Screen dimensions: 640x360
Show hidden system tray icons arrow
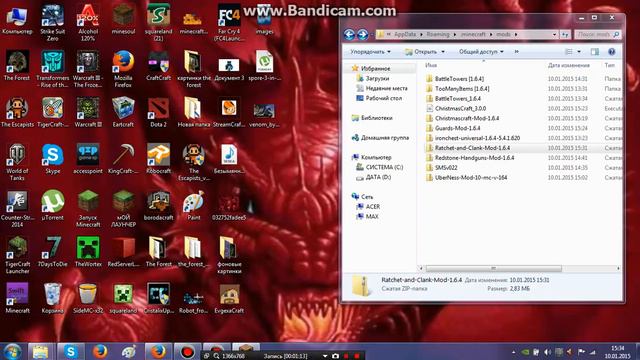pos(513,352)
